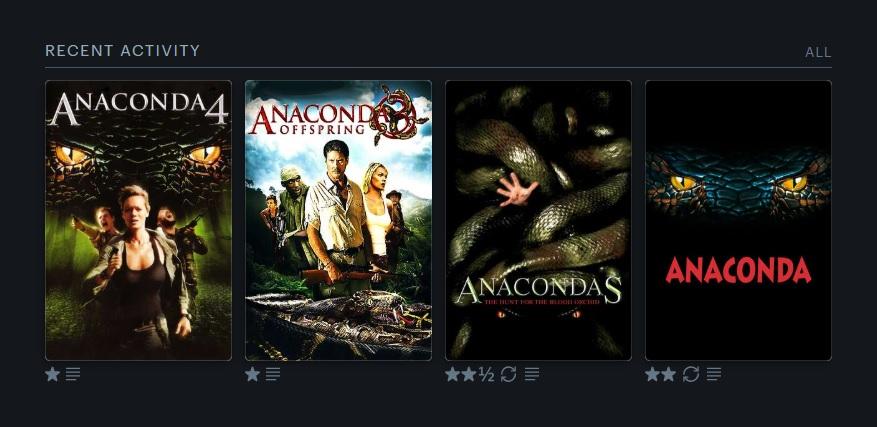Click the two-and-a-half star rating under Anacondas

[469, 374]
